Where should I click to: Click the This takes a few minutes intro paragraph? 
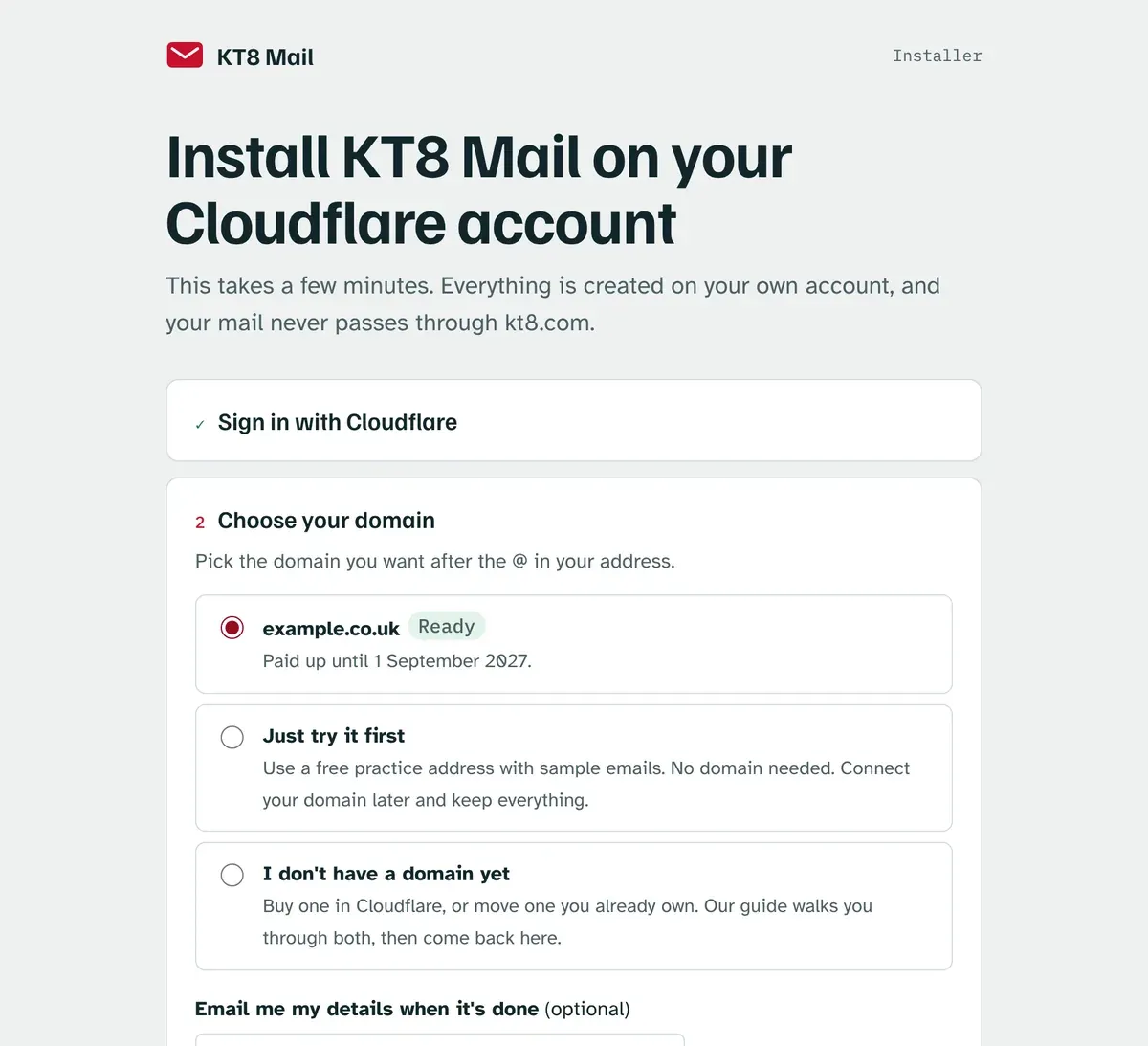pyautogui.click(x=553, y=304)
